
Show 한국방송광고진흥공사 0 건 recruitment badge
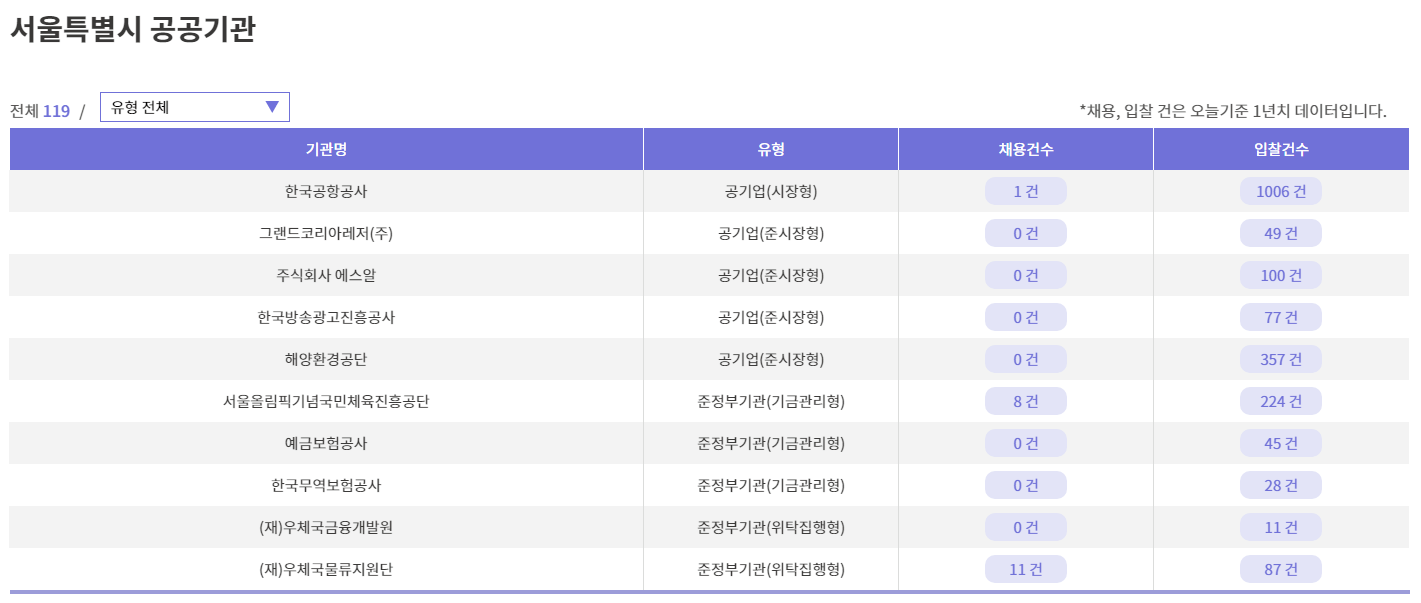point(1026,317)
